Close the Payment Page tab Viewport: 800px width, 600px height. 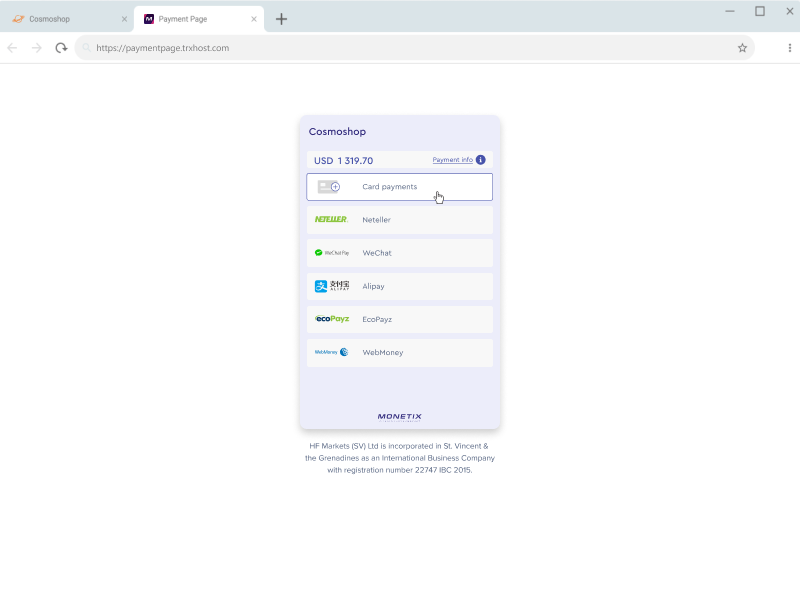254,19
